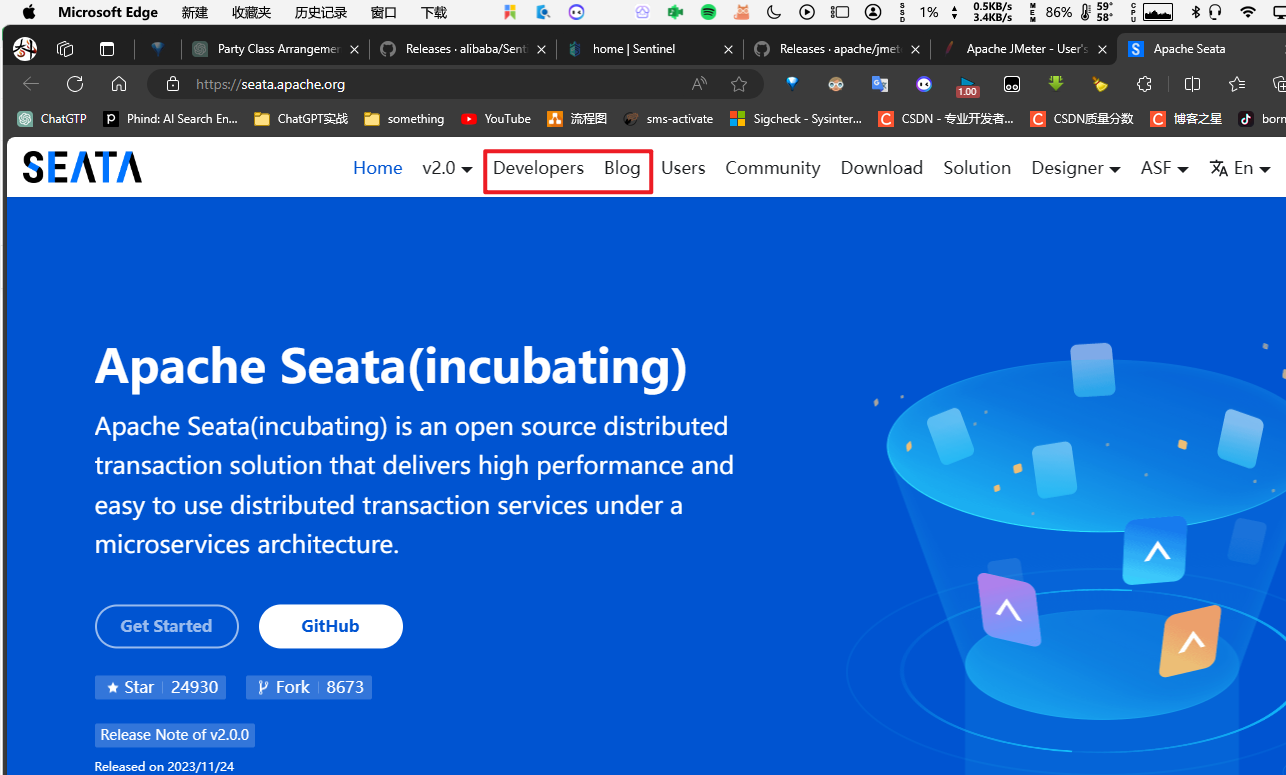Close the Party Class Arrangement tab

coord(354,49)
